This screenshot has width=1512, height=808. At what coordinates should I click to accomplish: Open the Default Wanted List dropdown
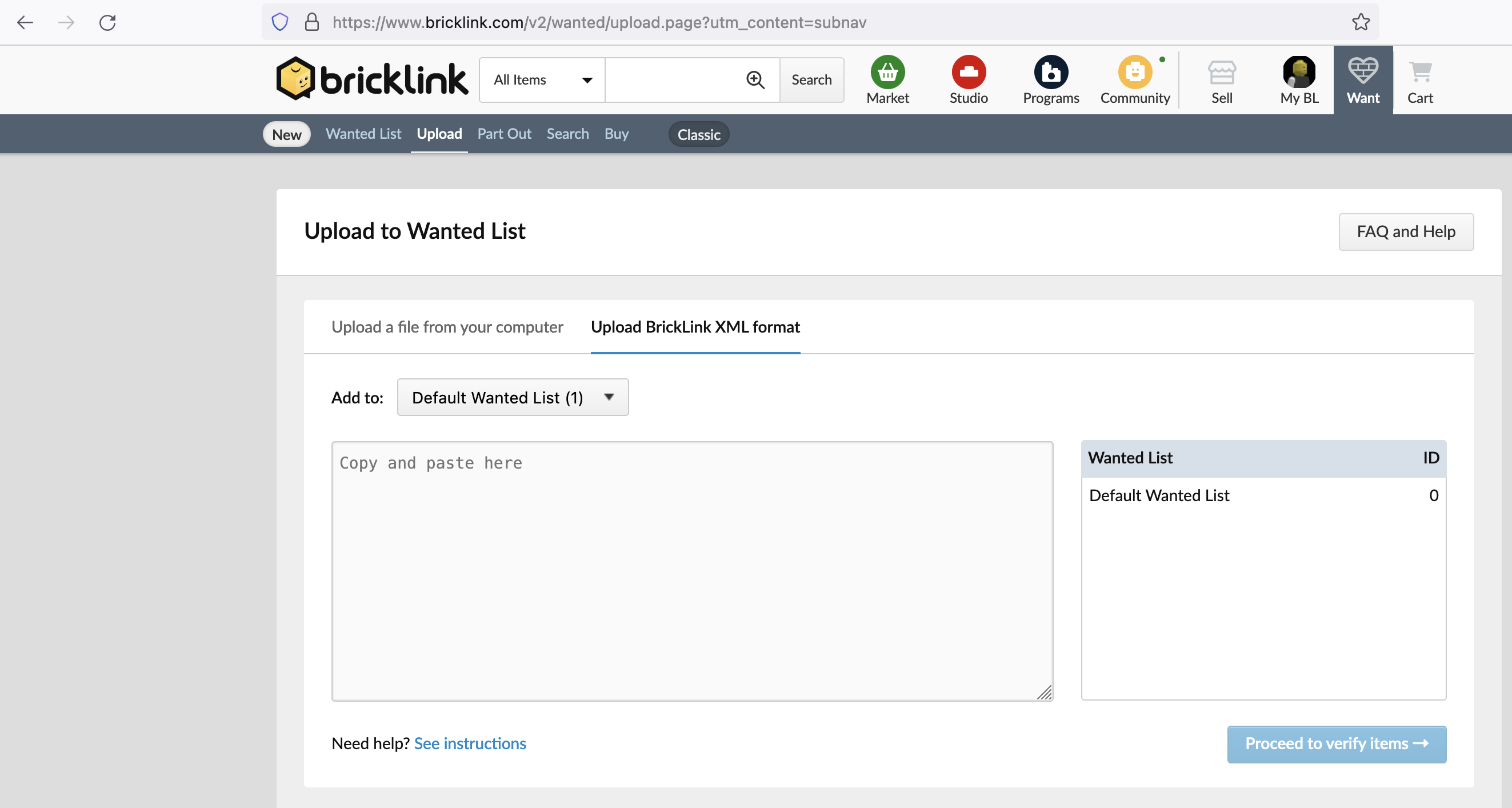pyautogui.click(x=513, y=397)
